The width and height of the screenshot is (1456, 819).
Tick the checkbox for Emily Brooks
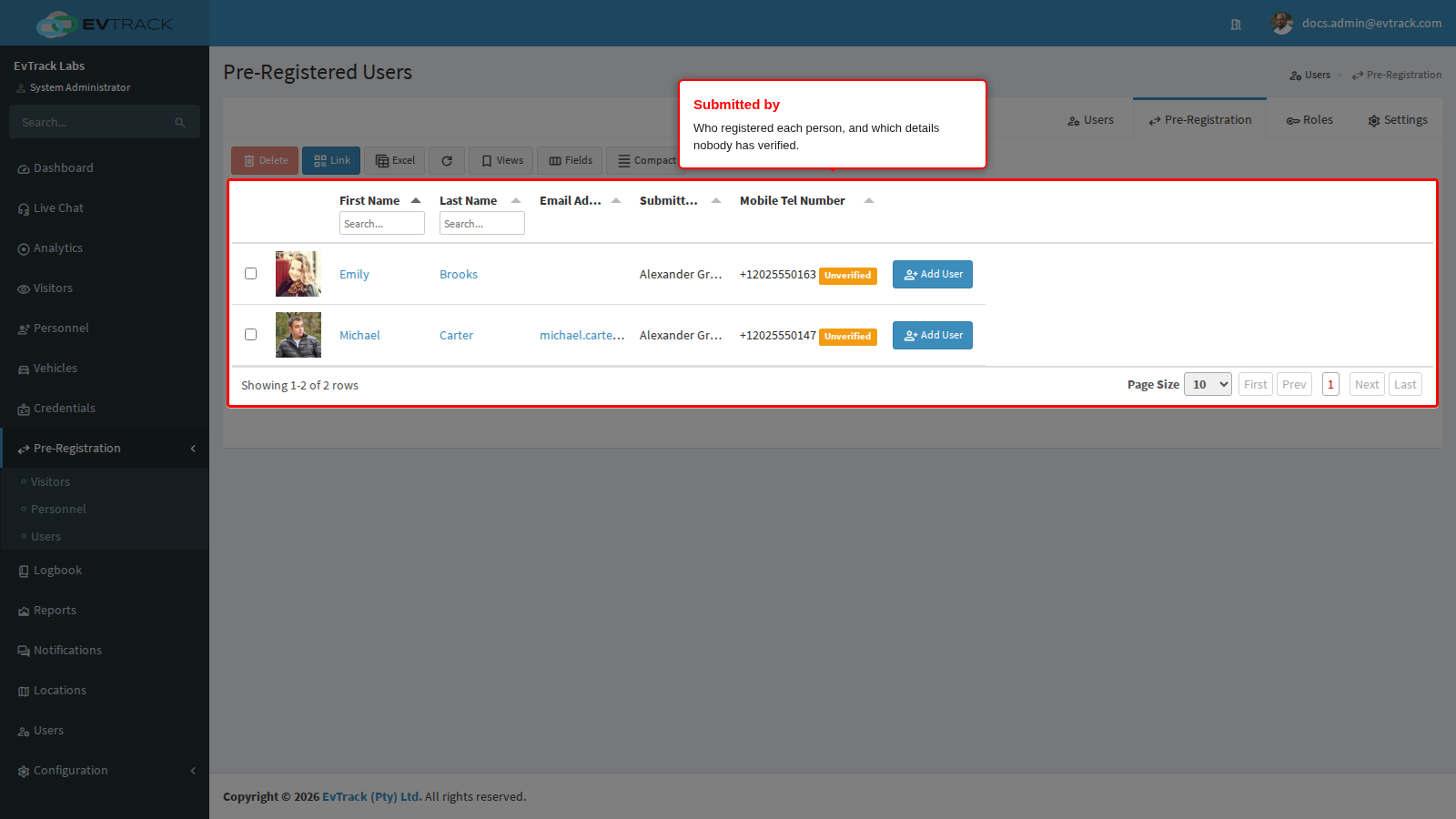(x=250, y=274)
